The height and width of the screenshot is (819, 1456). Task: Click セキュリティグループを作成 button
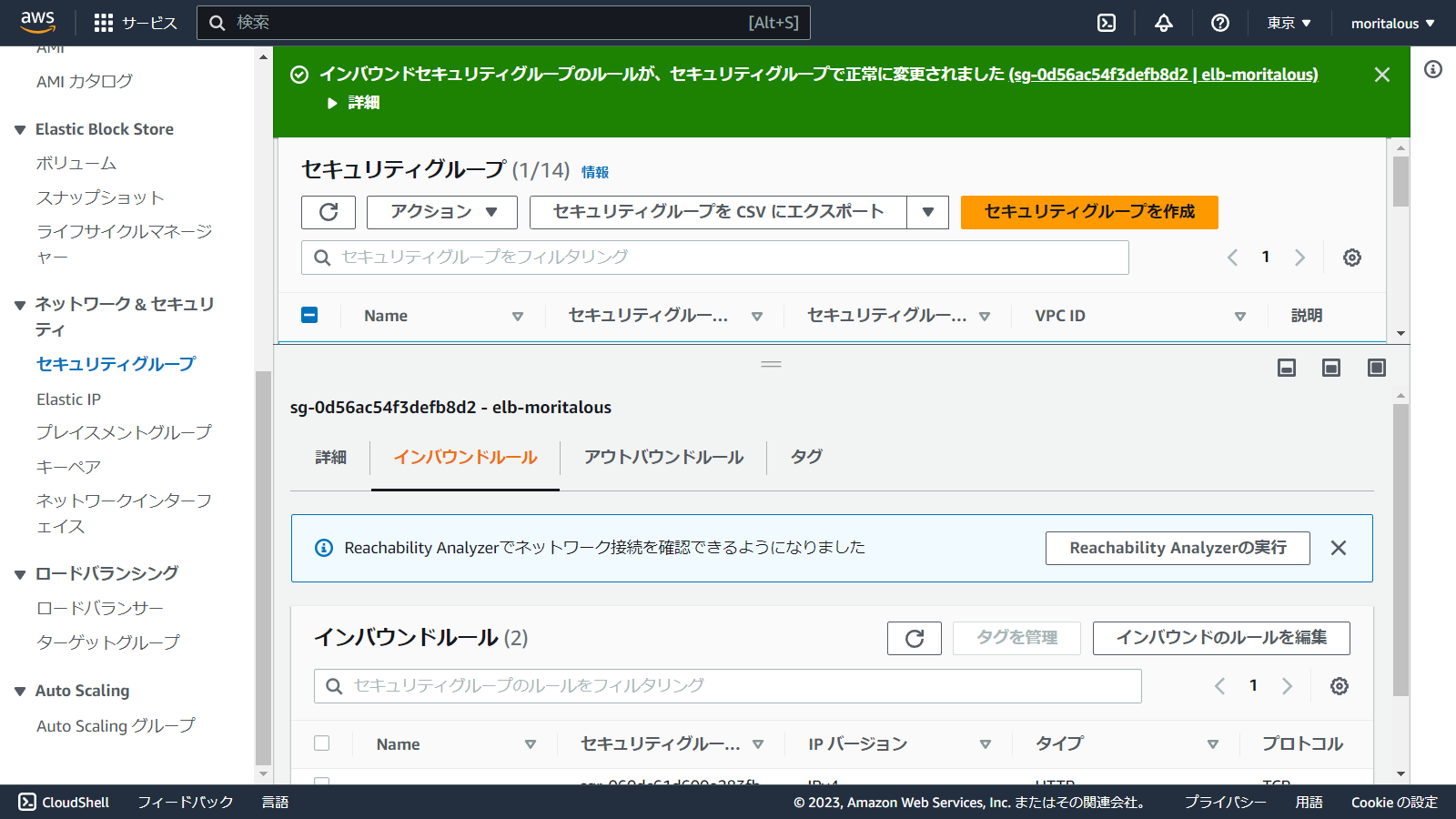point(1088,212)
